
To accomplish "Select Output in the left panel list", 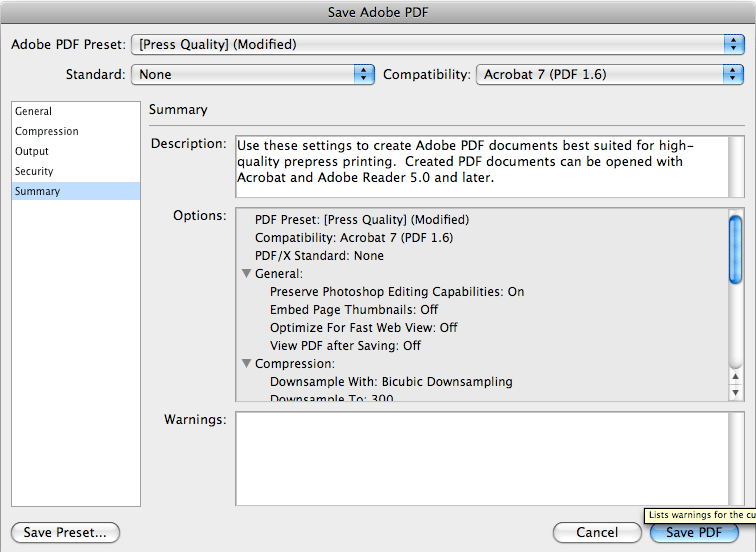I will pos(76,151).
